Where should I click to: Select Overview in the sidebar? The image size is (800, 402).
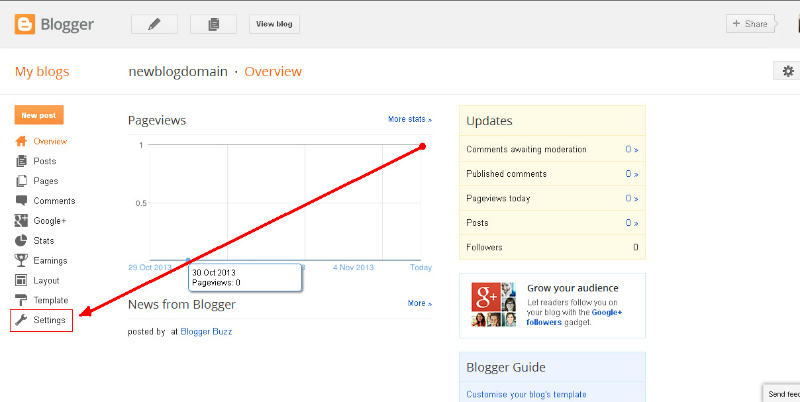point(50,141)
